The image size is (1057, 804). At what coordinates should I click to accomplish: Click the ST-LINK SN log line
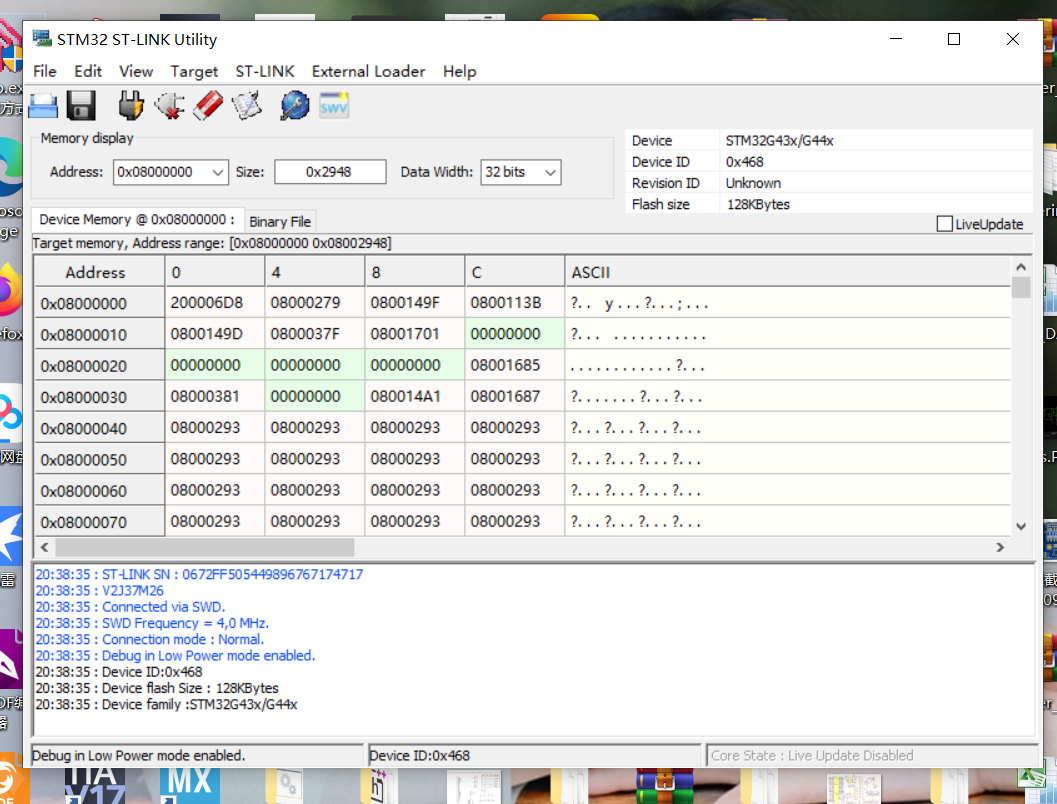click(199, 574)
